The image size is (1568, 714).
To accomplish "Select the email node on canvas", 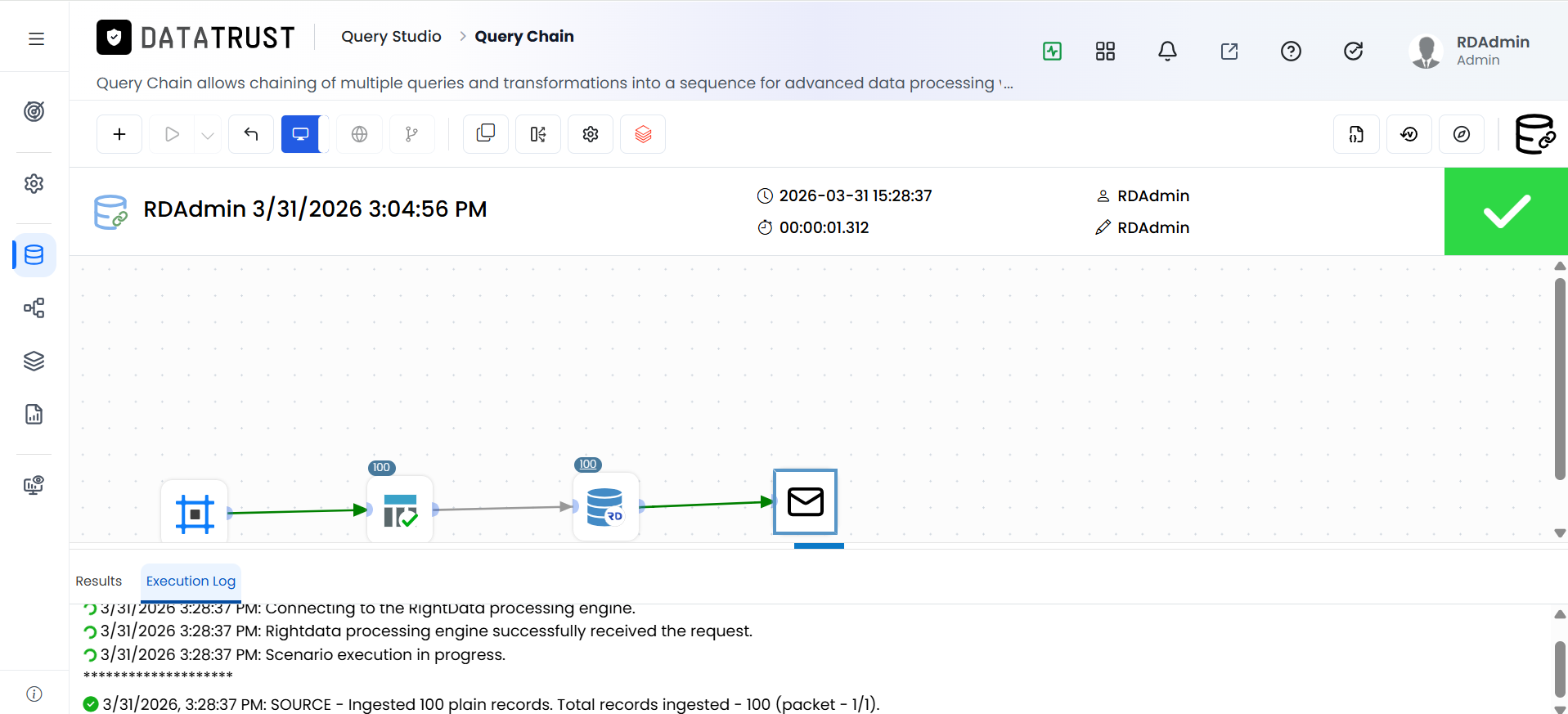I will click(x=806, y=501).
